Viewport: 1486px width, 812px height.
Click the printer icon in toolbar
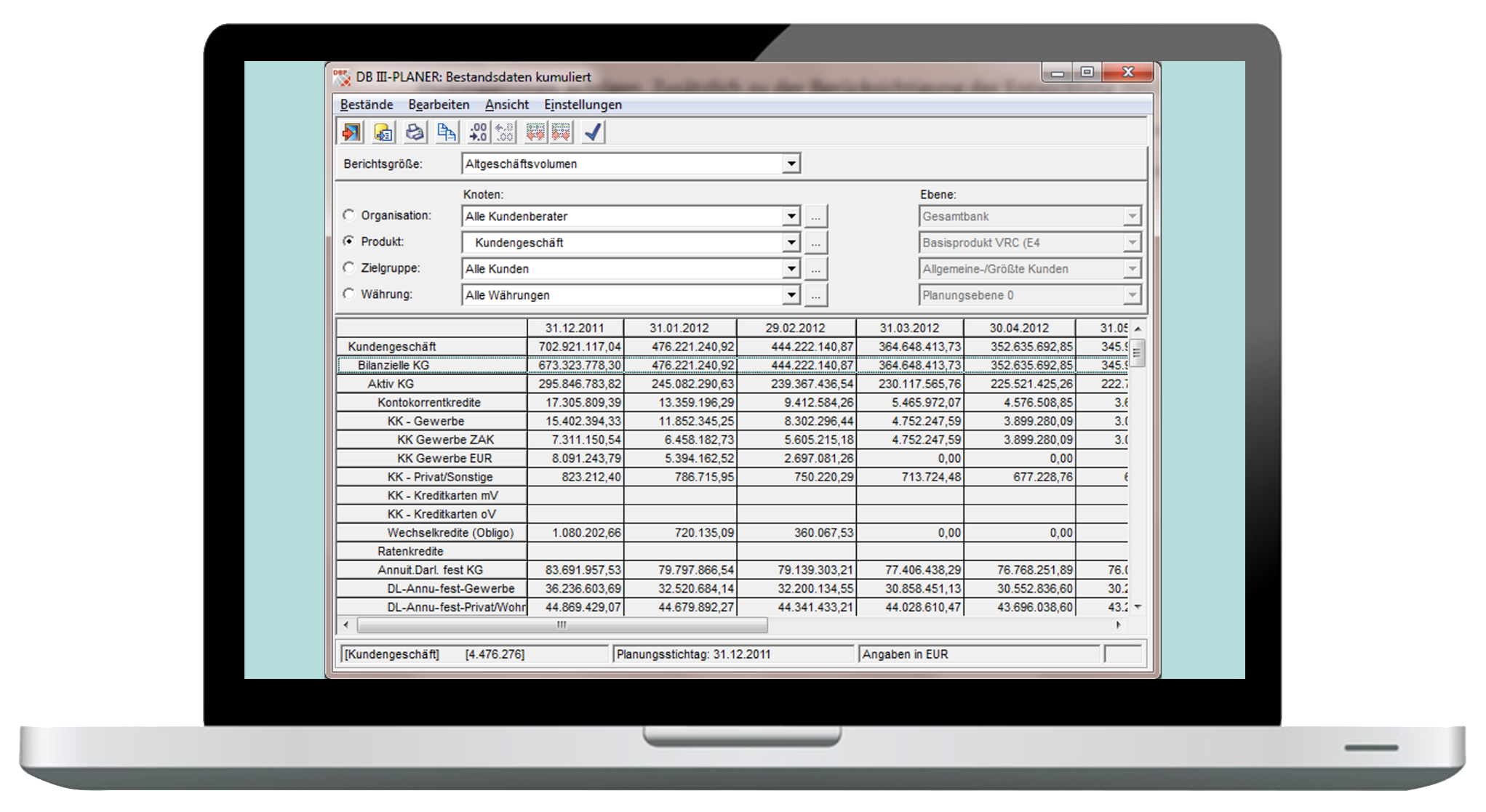coord(415,132)
